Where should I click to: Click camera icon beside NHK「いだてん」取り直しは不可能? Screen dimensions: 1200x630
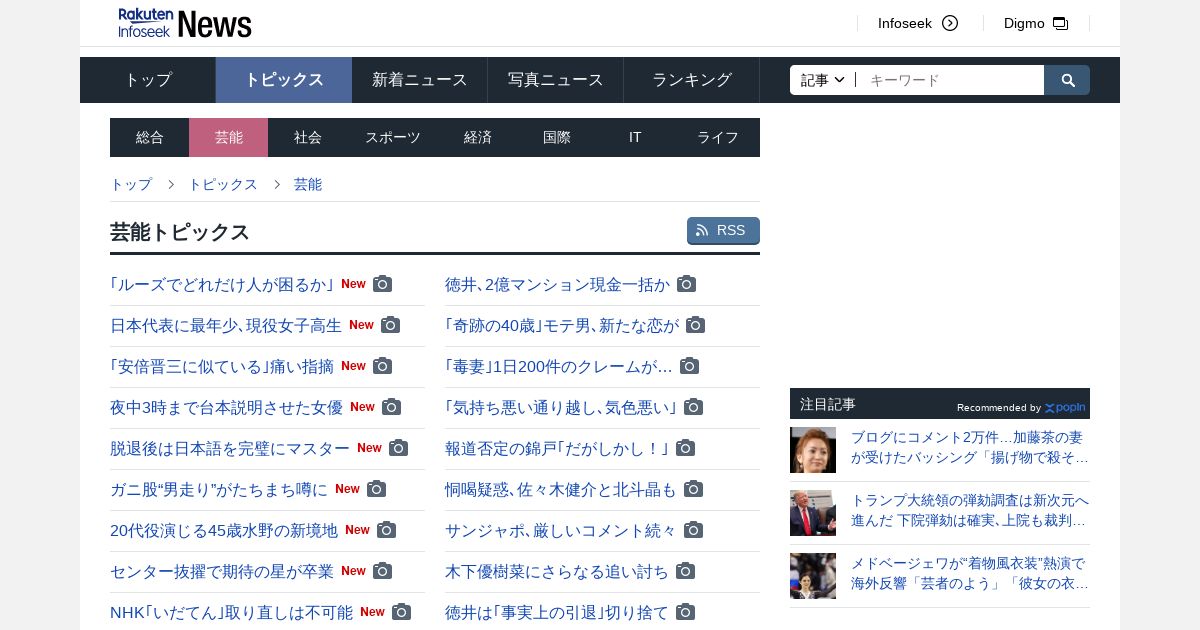tap(402, 612)
